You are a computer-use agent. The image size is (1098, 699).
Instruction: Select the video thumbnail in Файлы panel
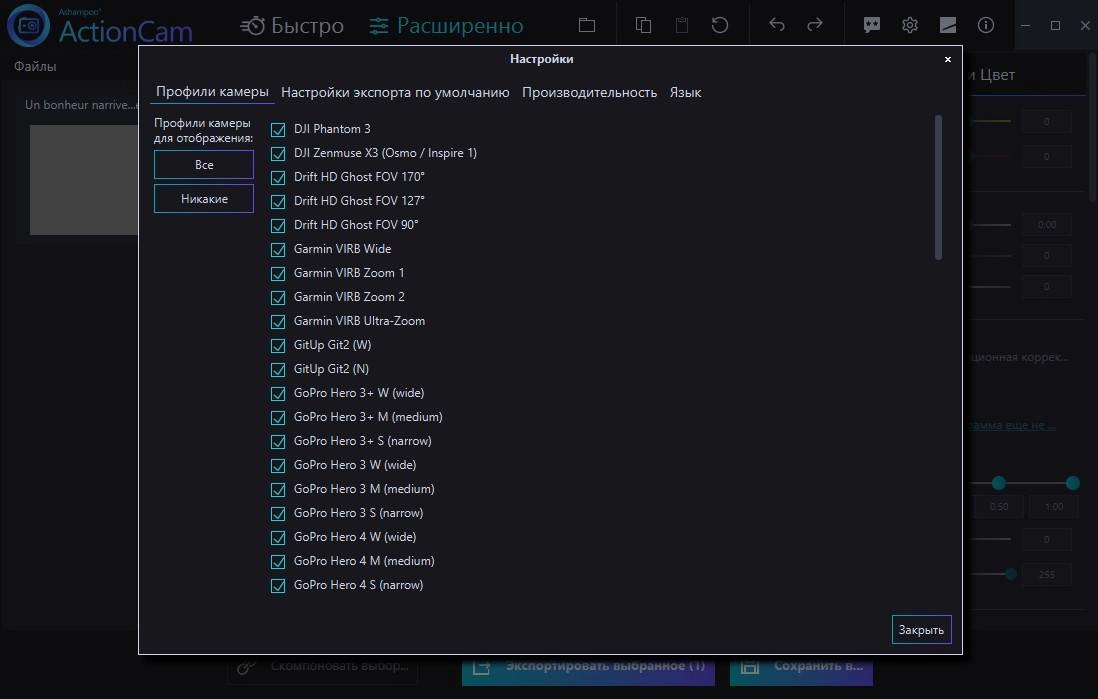pyautogui.click(x=84, y=180)
